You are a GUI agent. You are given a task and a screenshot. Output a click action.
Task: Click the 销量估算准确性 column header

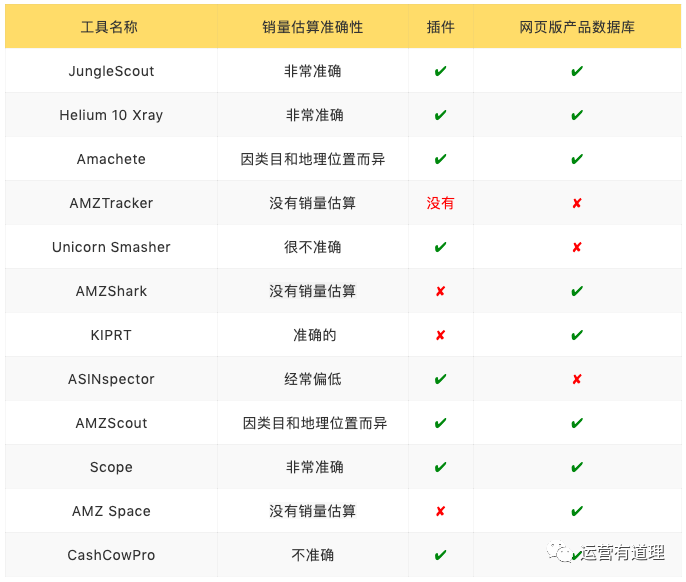(312, 27)
